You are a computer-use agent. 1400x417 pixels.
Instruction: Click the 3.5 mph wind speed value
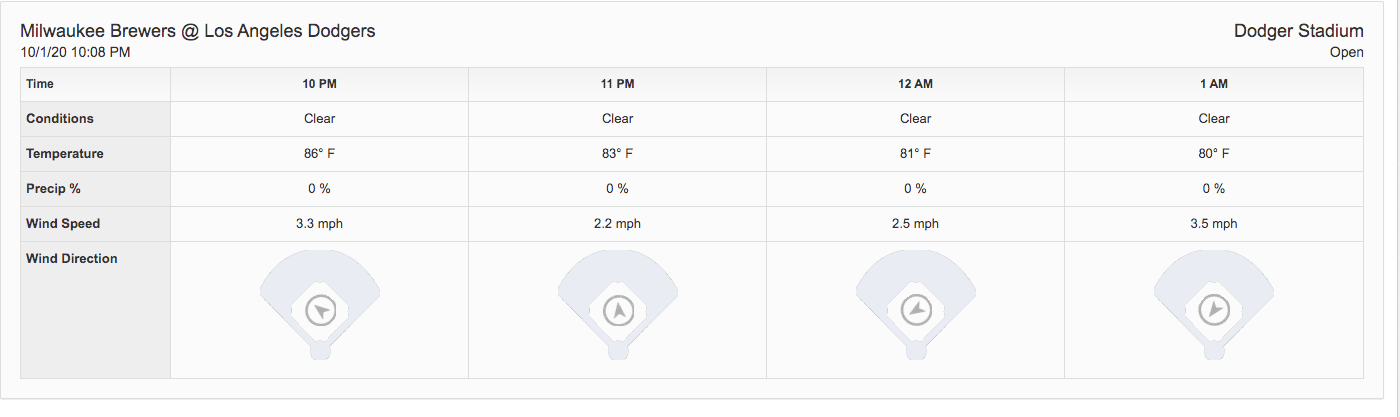coord(1214,224)
